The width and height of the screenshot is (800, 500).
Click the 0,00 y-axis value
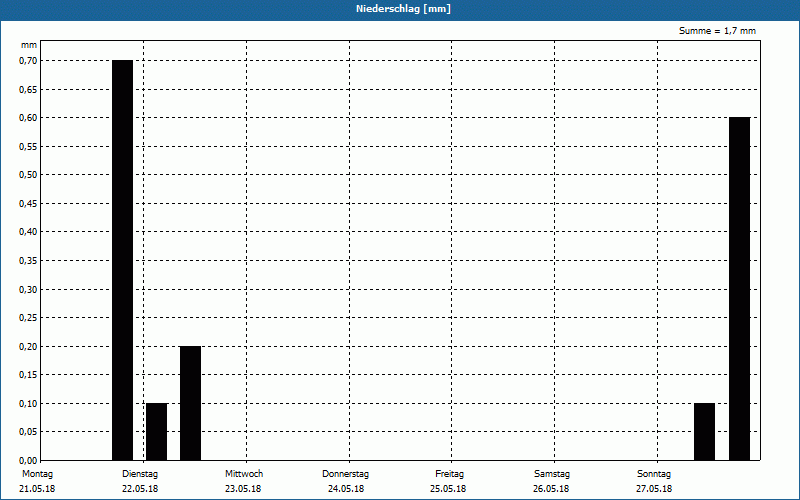pyautogui.click(x=28, y=460)
